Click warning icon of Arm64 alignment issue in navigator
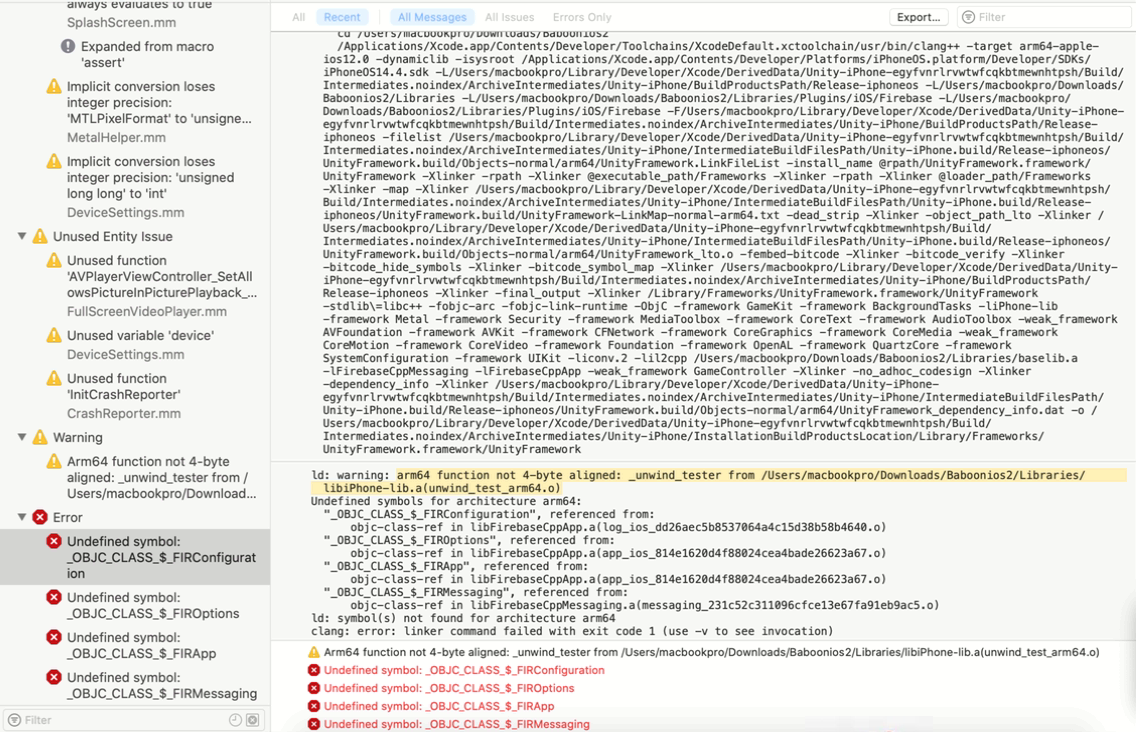Viewport: 1136px width, 732px height. [x=54, y=462]
